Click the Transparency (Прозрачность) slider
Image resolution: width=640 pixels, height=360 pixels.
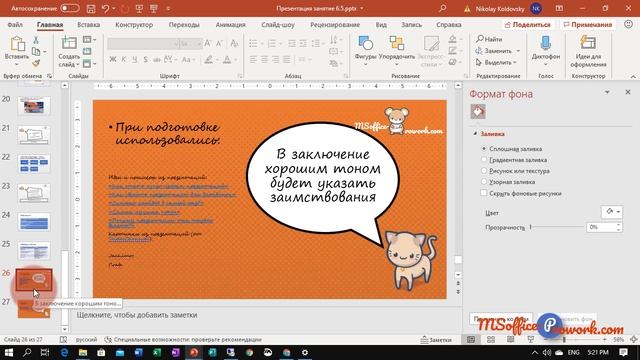click(557, 227)
